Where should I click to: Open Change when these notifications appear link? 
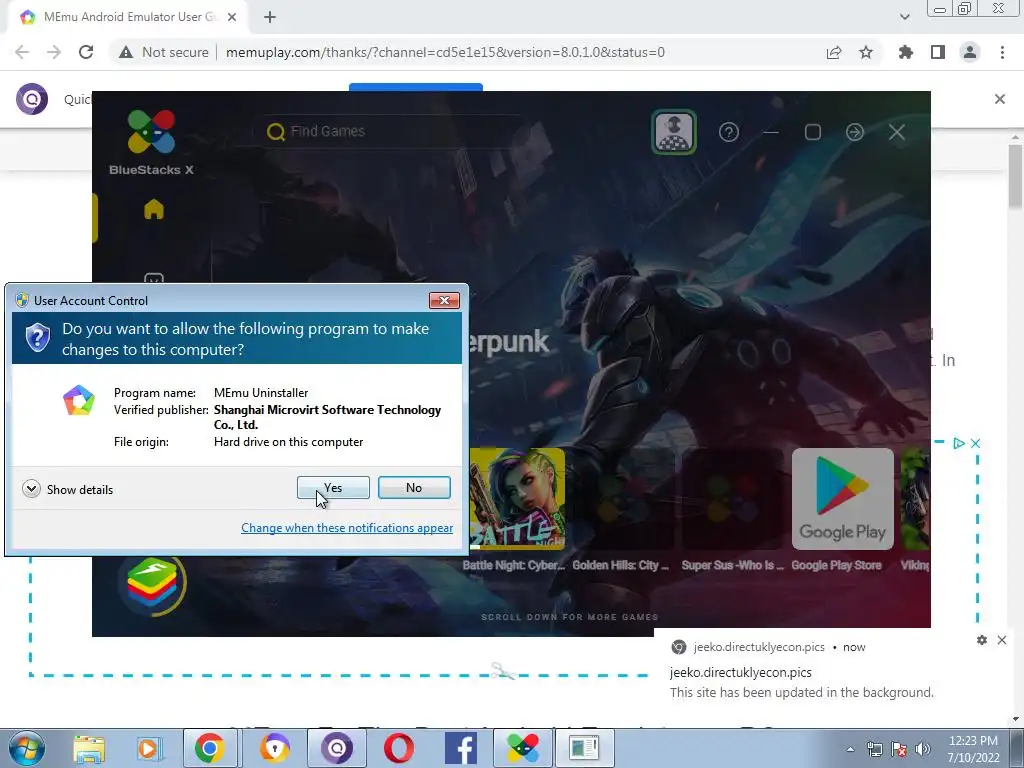tap(347, 528)
